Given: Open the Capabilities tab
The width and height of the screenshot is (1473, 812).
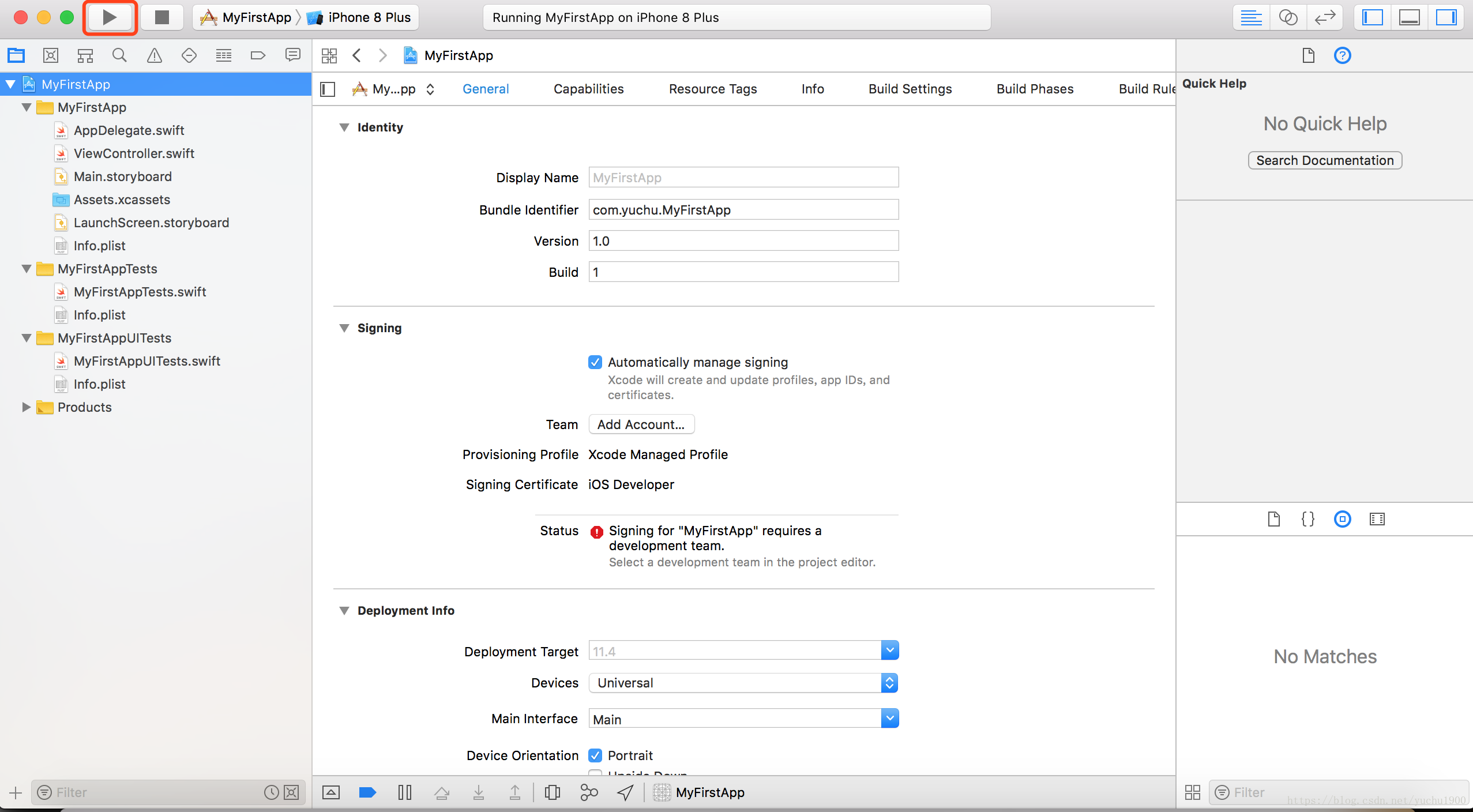Looking at the screenshot, I should coord(588,89).
